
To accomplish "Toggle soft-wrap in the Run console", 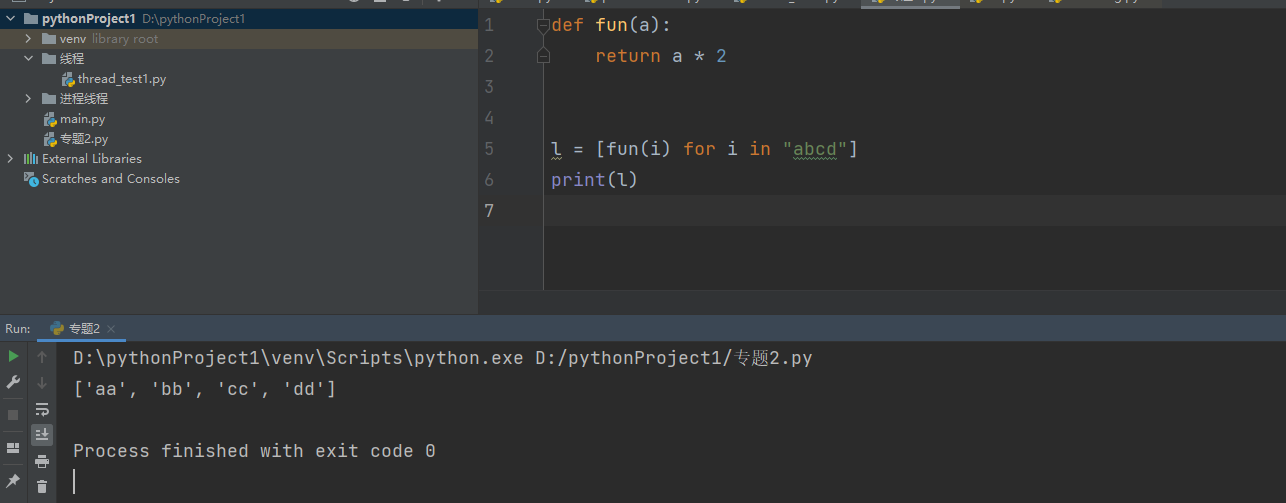I will [x=42, y=409].
